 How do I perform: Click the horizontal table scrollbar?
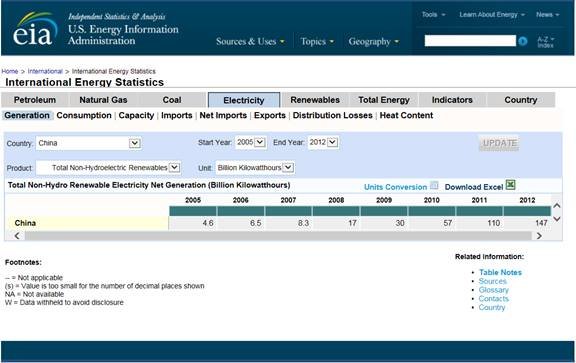[278, 236]
